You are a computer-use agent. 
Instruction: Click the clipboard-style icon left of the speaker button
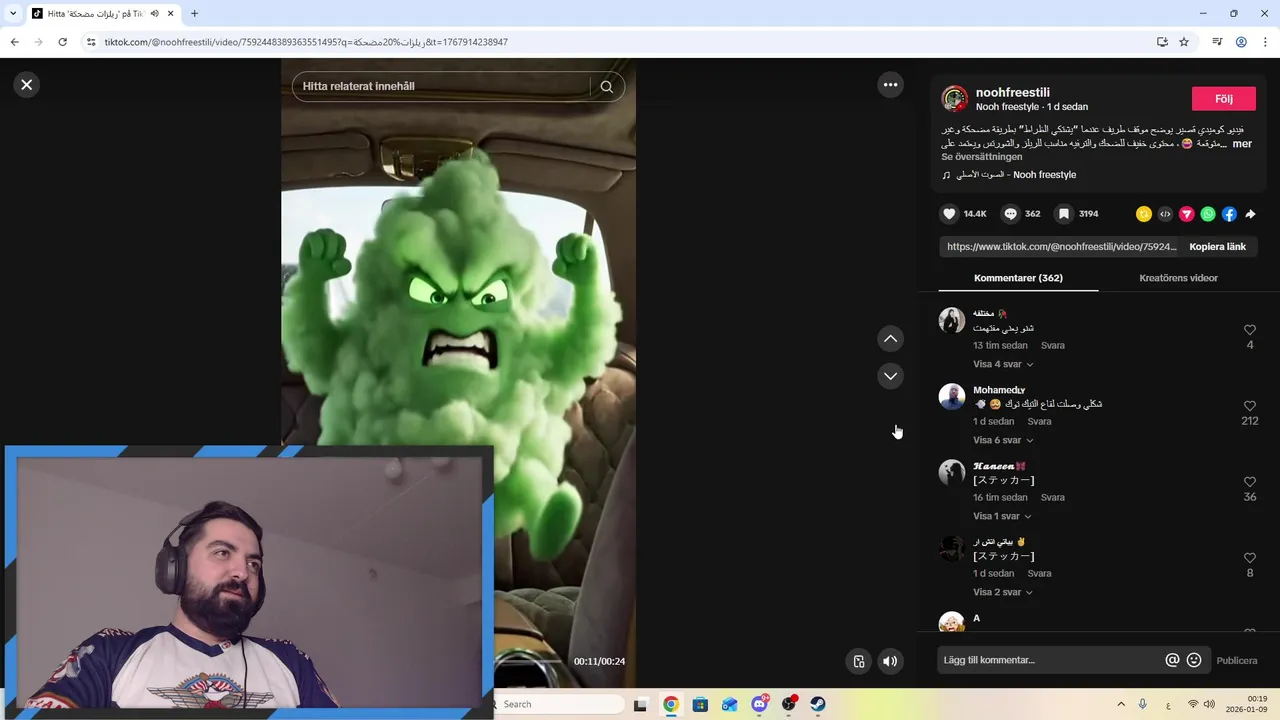tap(858, 661)
